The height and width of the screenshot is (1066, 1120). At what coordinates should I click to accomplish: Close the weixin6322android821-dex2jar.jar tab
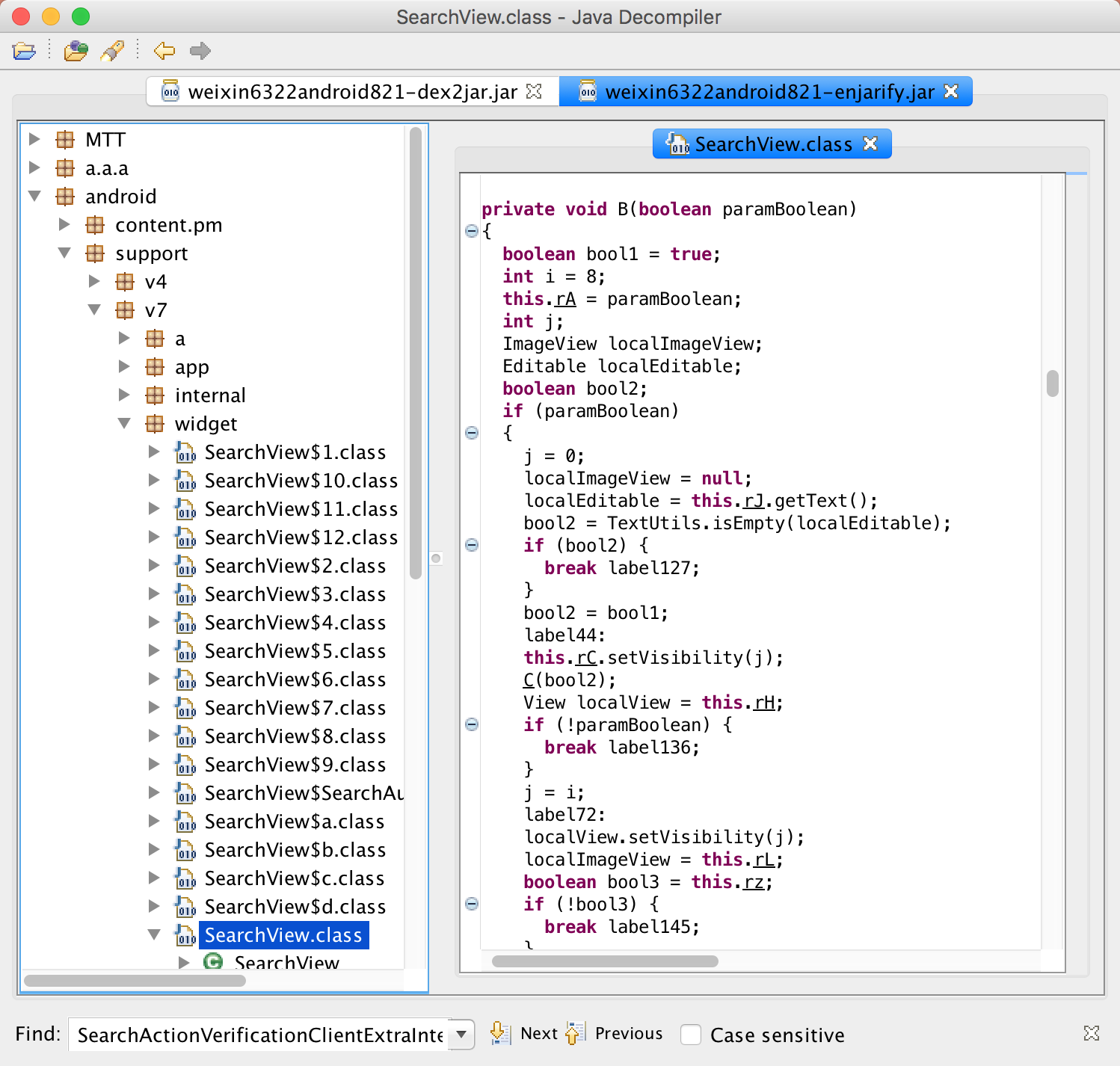click(534, 91)
